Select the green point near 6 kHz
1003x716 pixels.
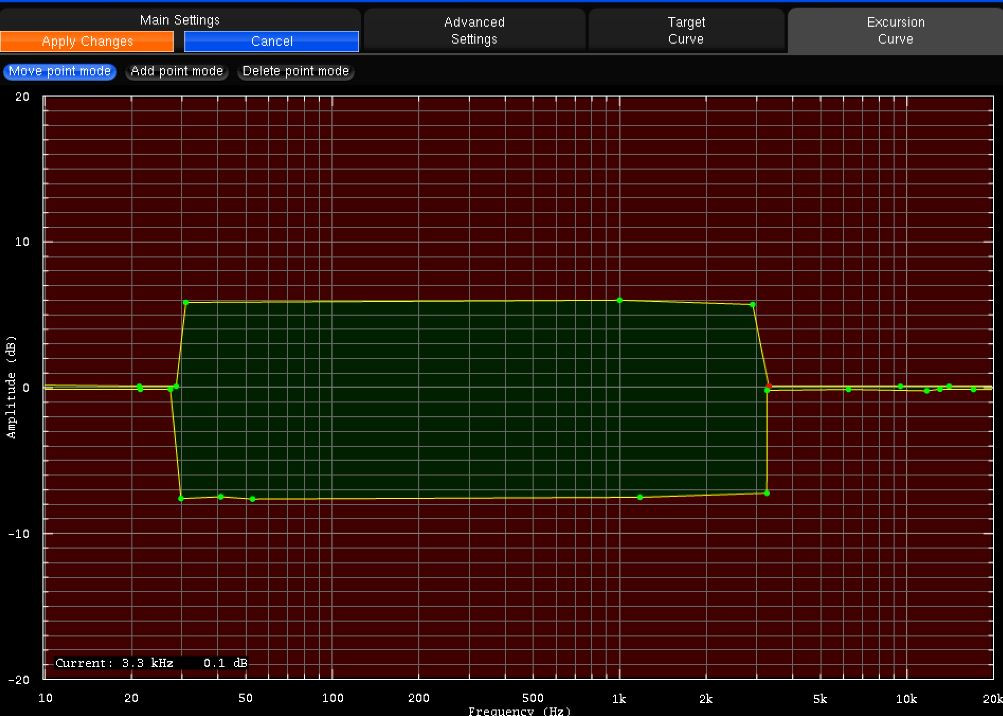click(848, 389)
